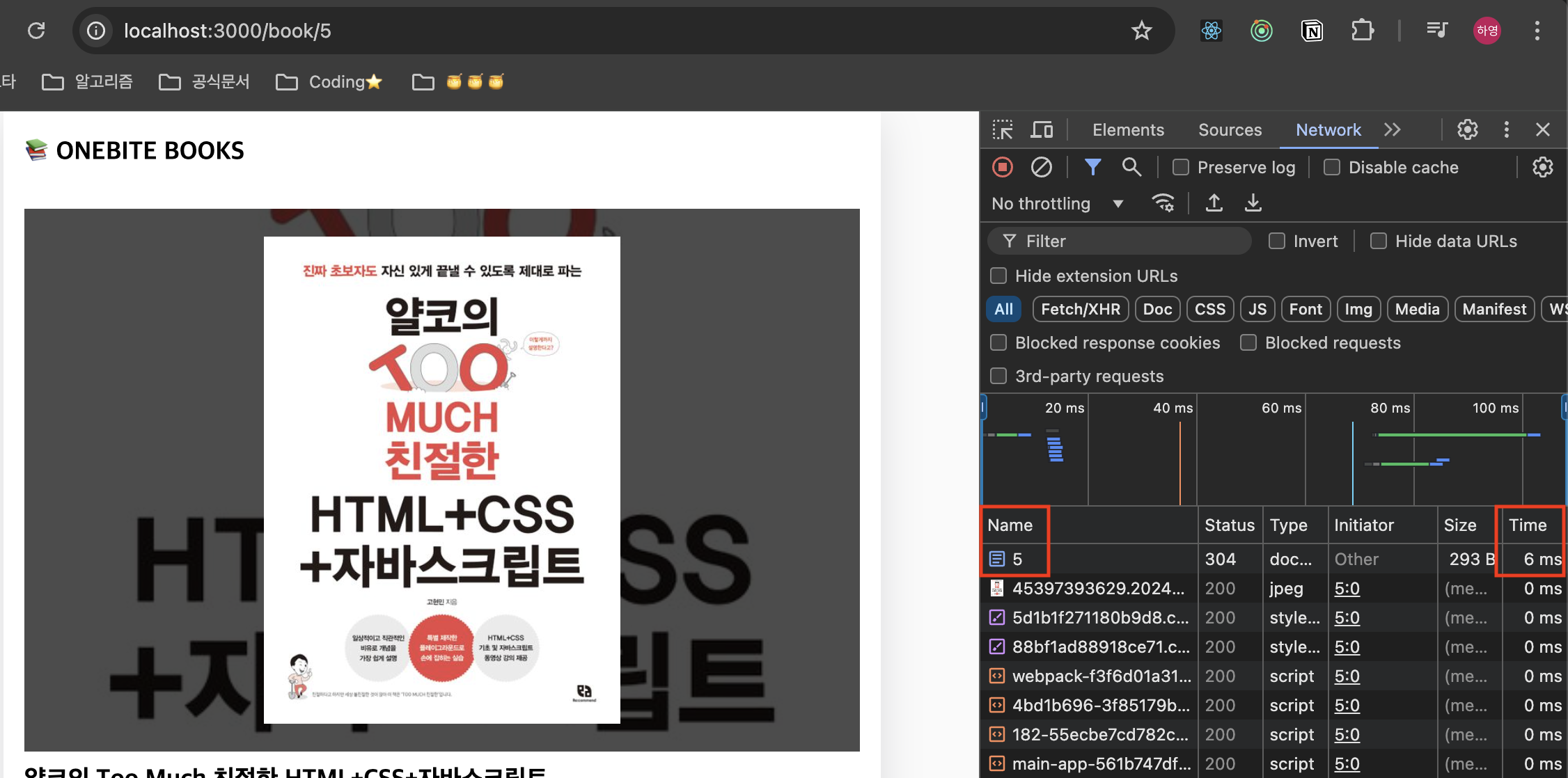The image size is (1568, 778).
Task: Click the export HAR download icon
Action: coord(1253,203)
